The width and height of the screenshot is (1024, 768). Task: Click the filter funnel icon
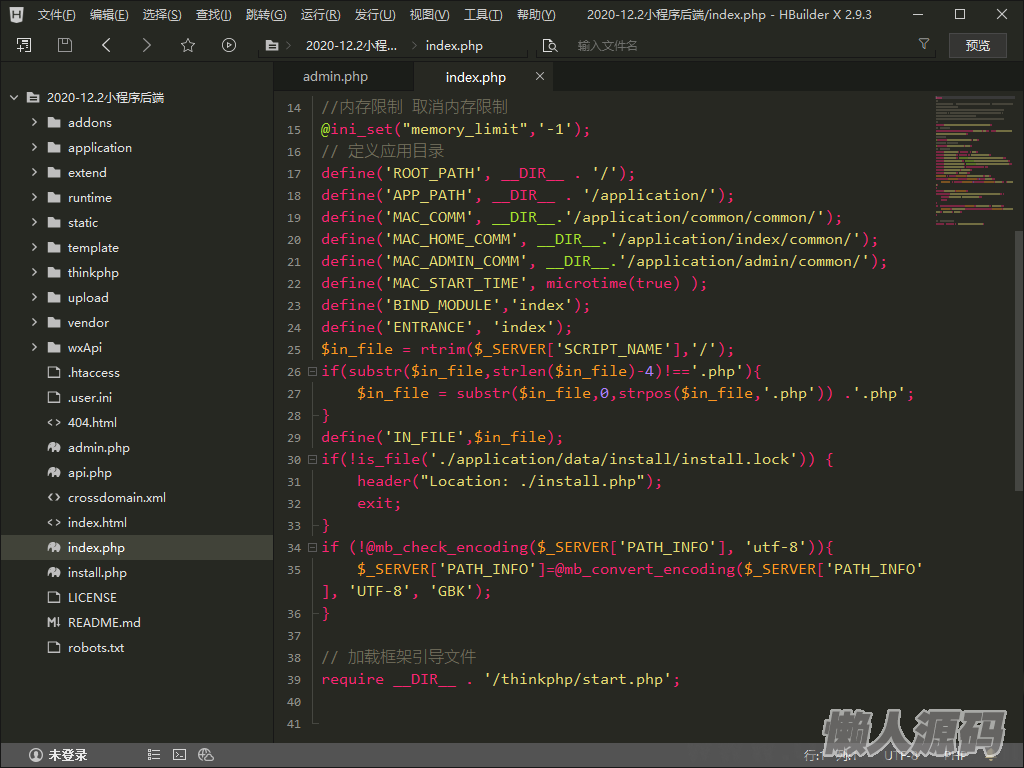[x=924, y=45]
